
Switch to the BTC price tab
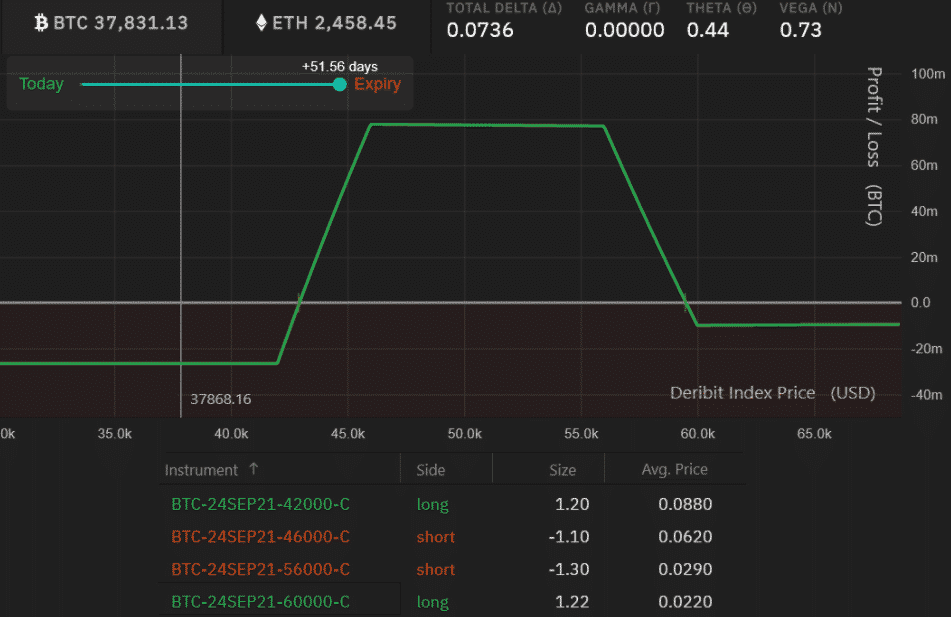[x=111, y=21]
